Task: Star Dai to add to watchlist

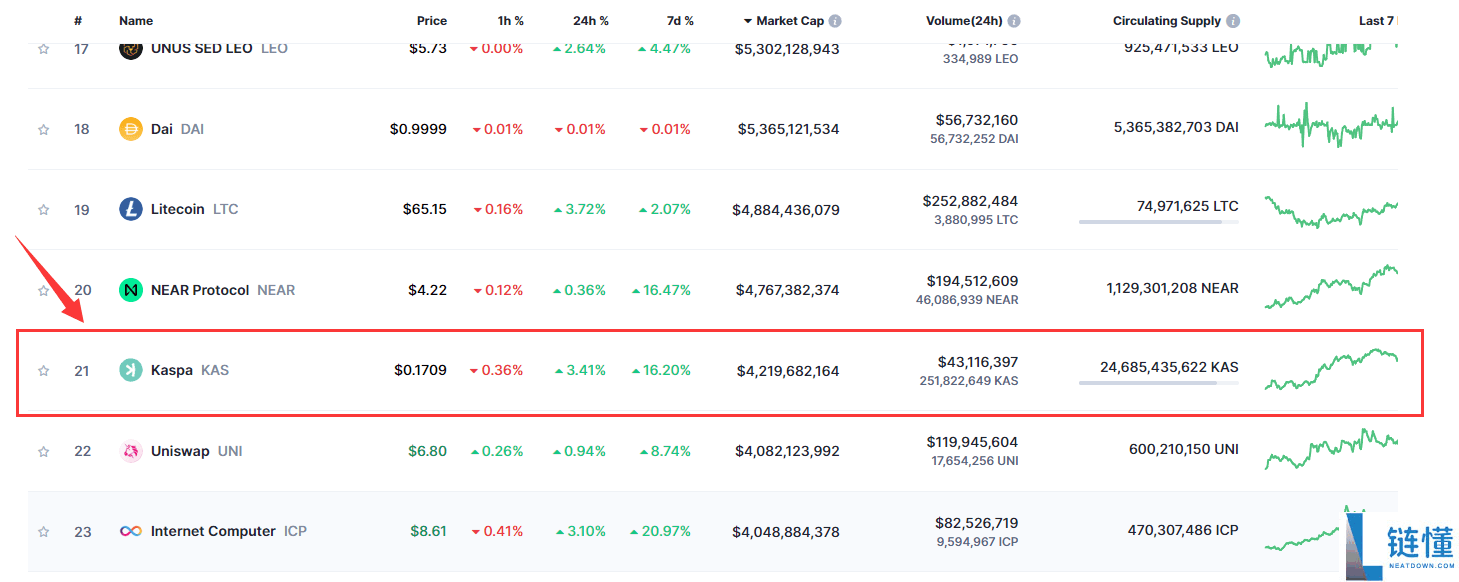Action: (43, 129)
